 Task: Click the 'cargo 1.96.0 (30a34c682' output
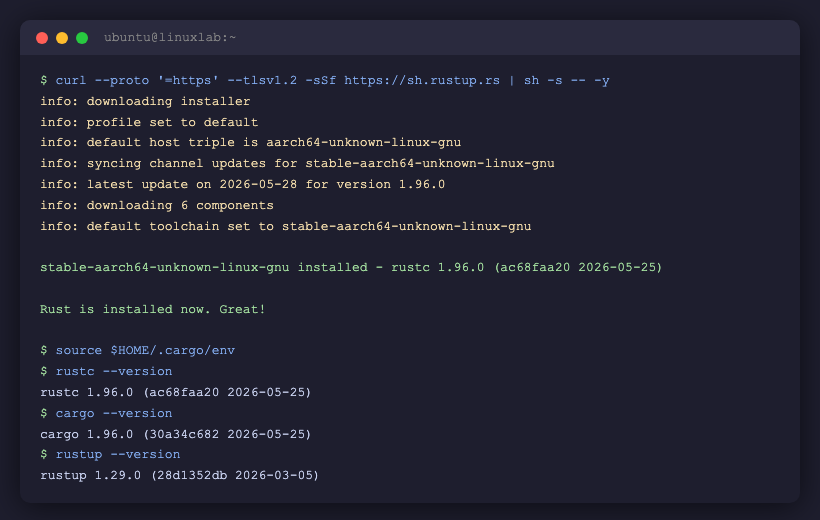tap(176, 434)
